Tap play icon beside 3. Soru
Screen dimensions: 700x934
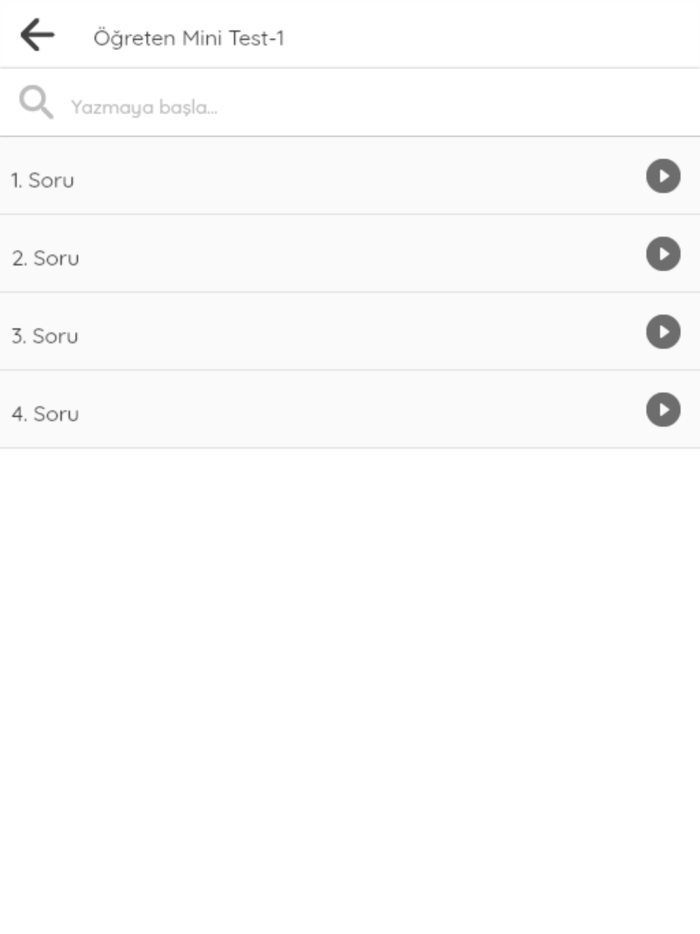pyautogui.click(x=663, y=332)
